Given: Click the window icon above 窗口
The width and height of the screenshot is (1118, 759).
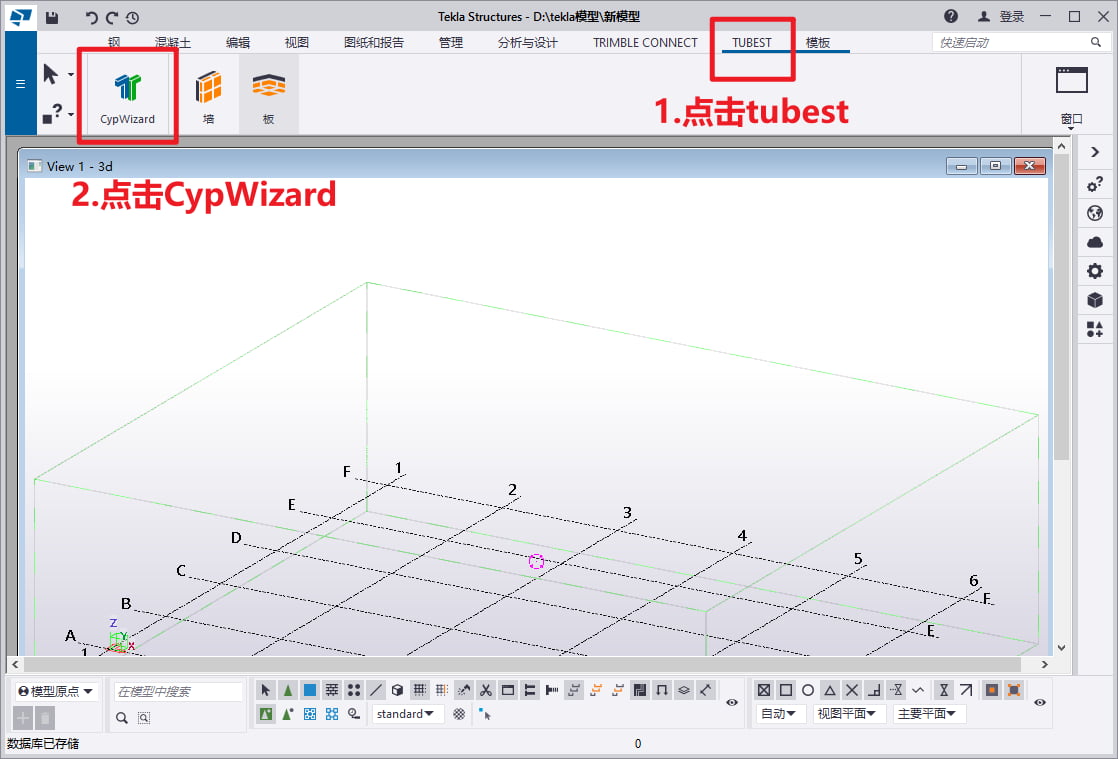Looking at the screenshot, I should pos(1072,81).
